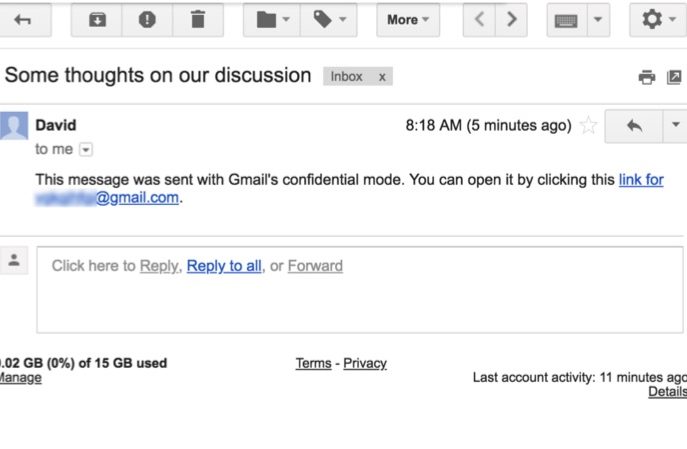Open the Settings gear menu
This screenshot has width=687, height=449.
(657, 19)
